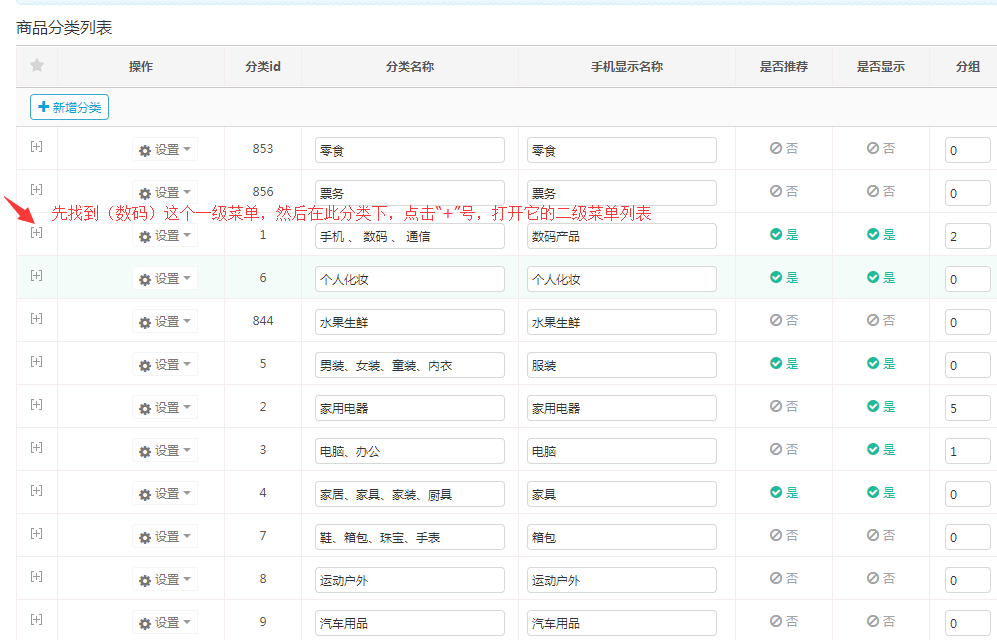
Task: Toggle 是否推荐 for 票务 row
Action: coord(783,191)
